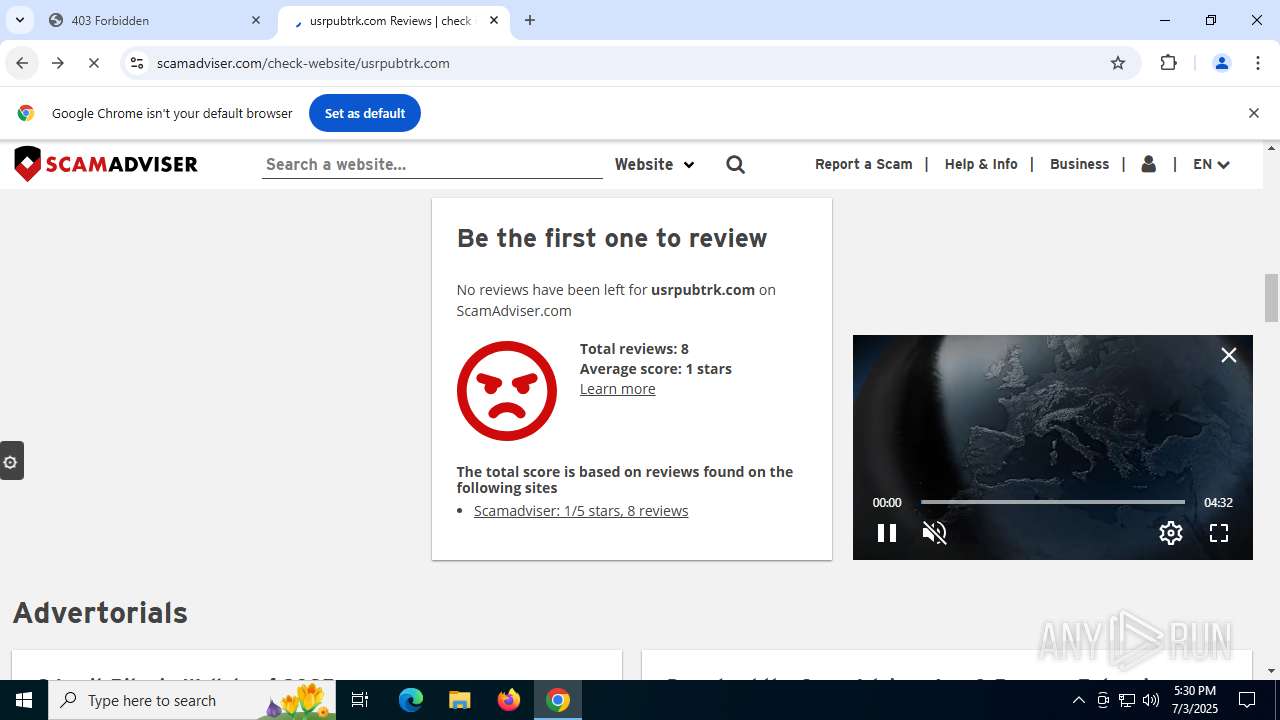Screen dimensions: 1280x720
Task: Enter fullscreen on the video player
Action: tap(1218, 533)
